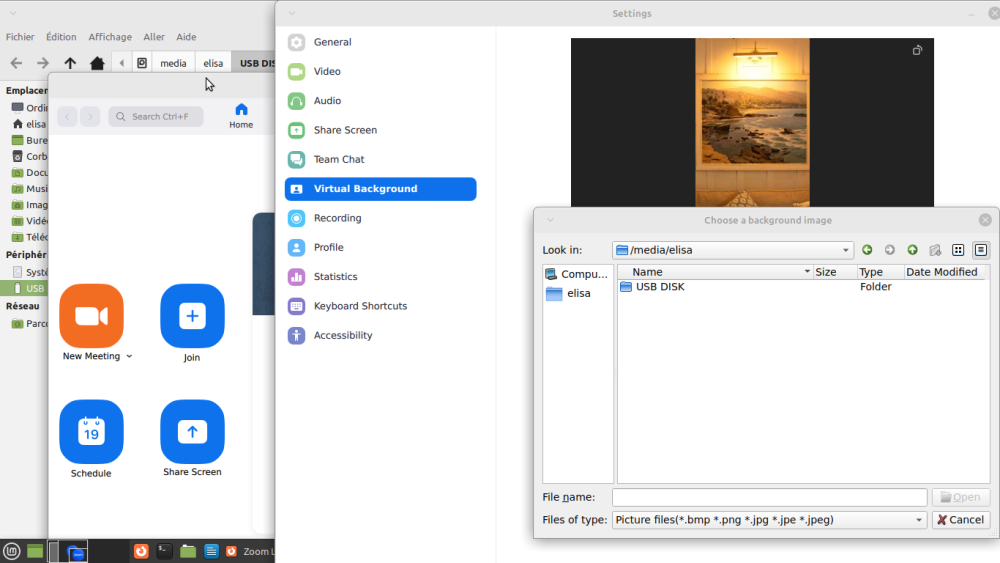1000x563 pixels.
Task: Click the back arrow in file dialog
Action: click(867, 250)
